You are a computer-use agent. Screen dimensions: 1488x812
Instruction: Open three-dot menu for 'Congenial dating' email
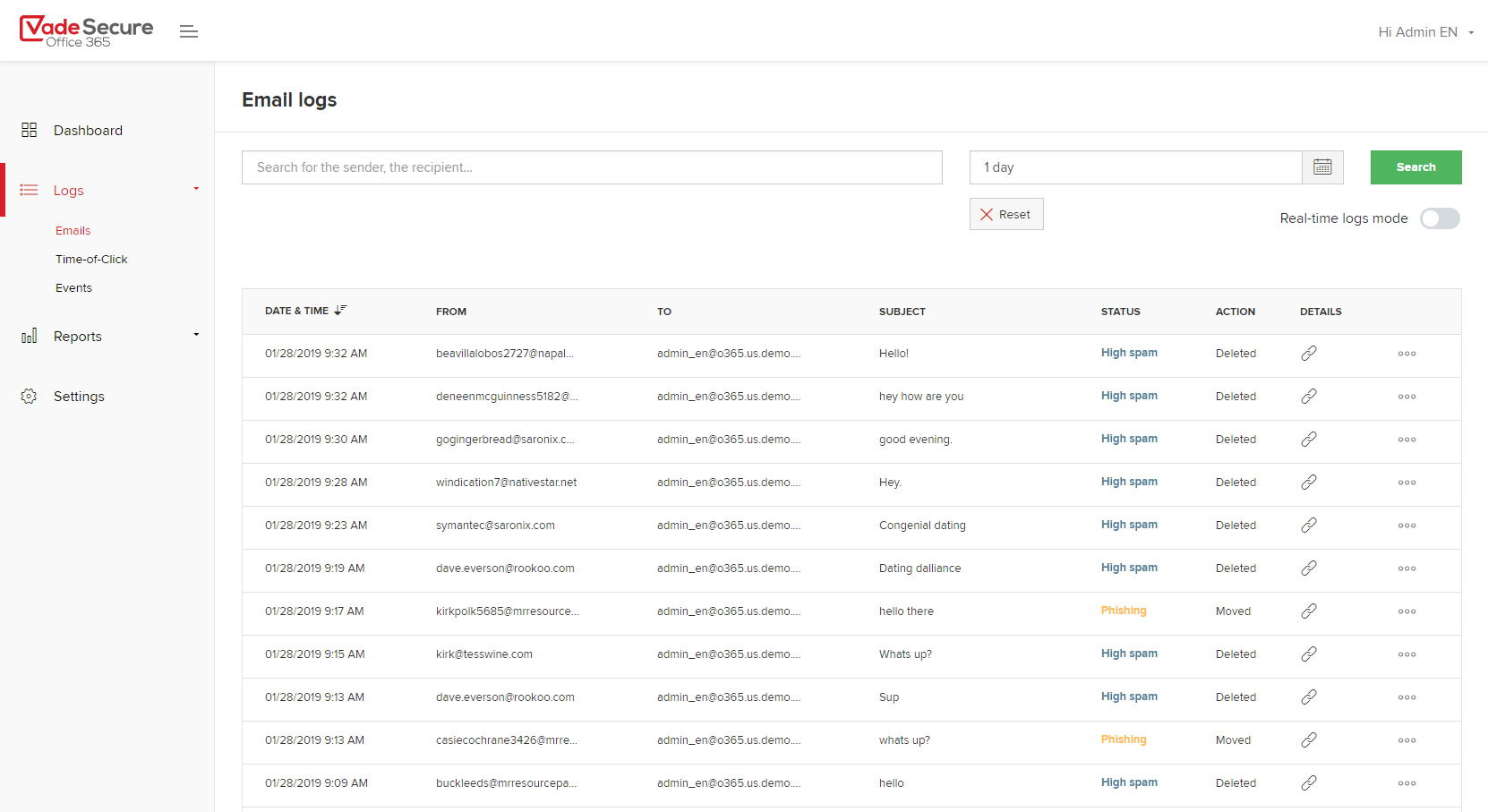(1407, 526)
